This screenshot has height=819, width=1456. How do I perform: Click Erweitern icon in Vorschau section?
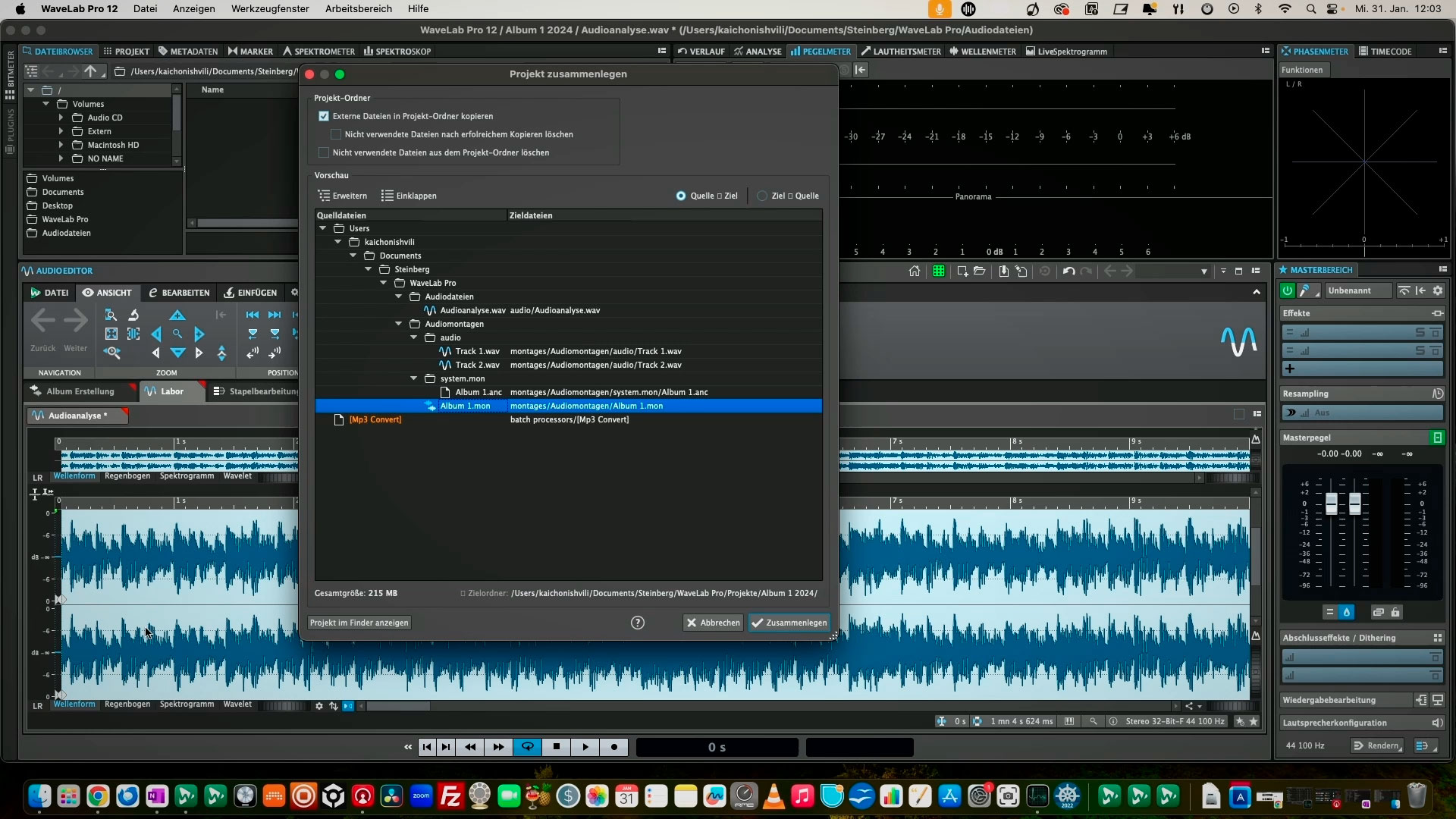[x=324, y=196]
